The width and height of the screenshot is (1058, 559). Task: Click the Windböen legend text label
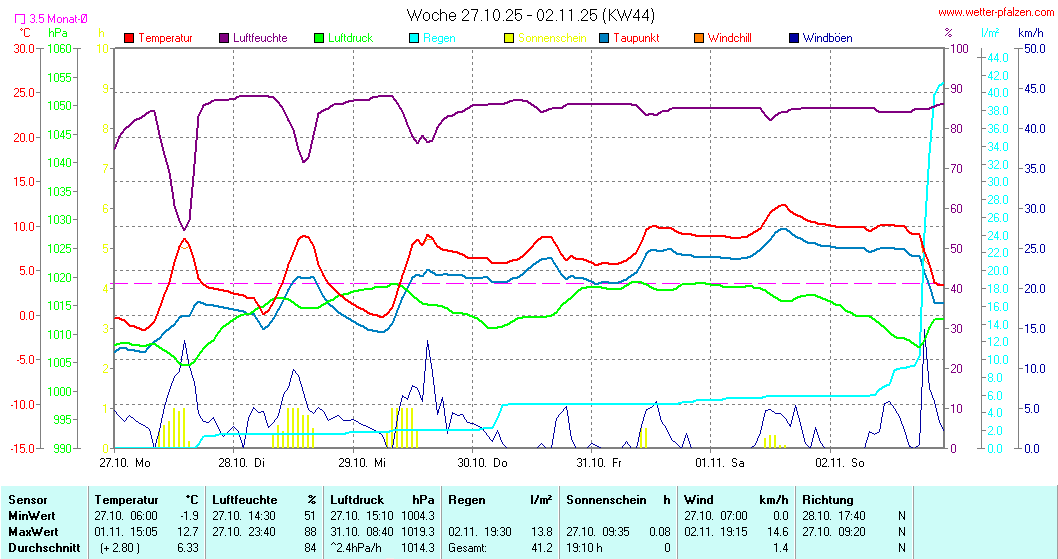[x=827, y=38]
